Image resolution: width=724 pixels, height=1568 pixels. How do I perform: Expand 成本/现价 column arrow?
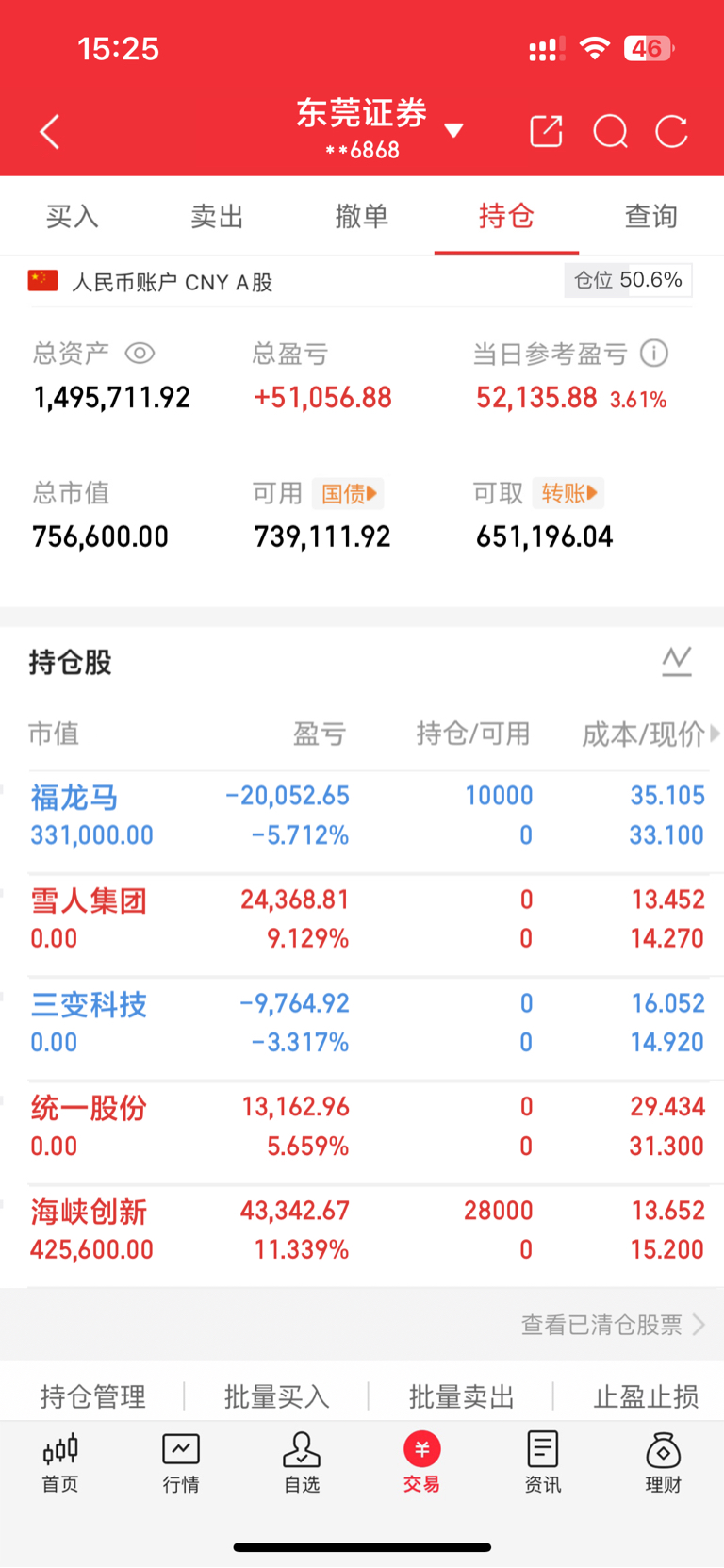click(x=715, y=734)
